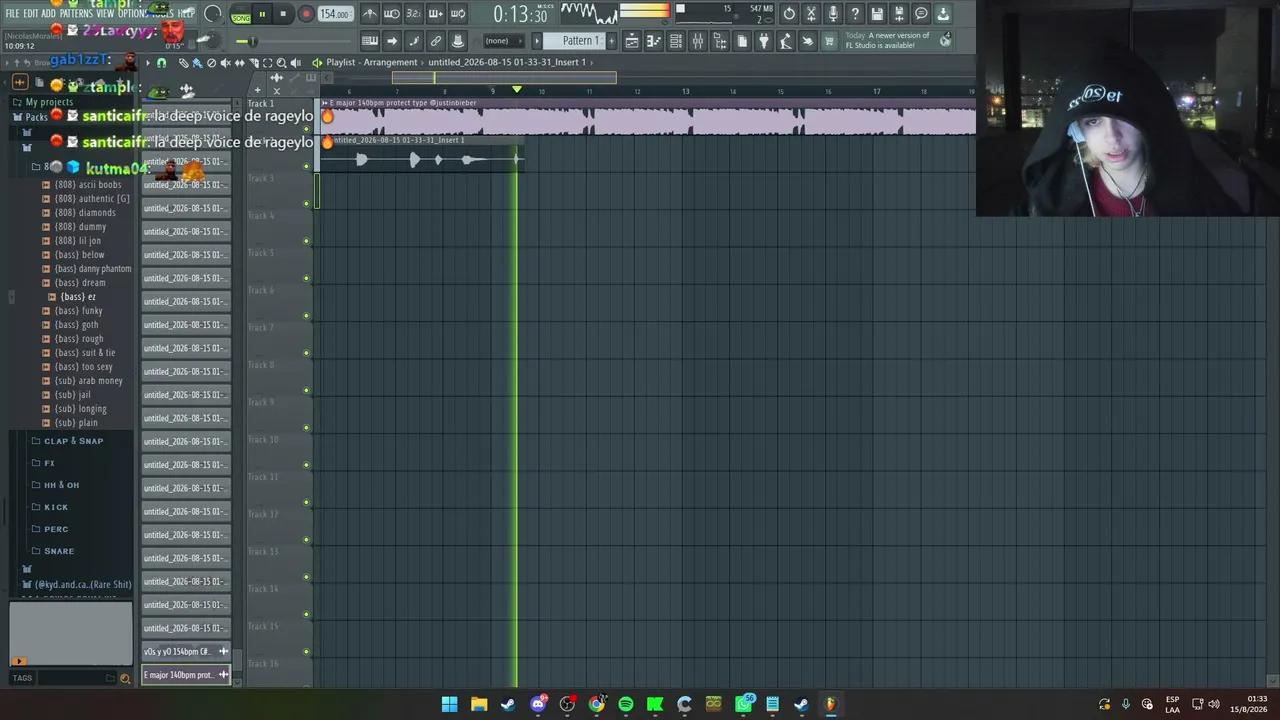Pause playback with the pause button

(262, 14)
